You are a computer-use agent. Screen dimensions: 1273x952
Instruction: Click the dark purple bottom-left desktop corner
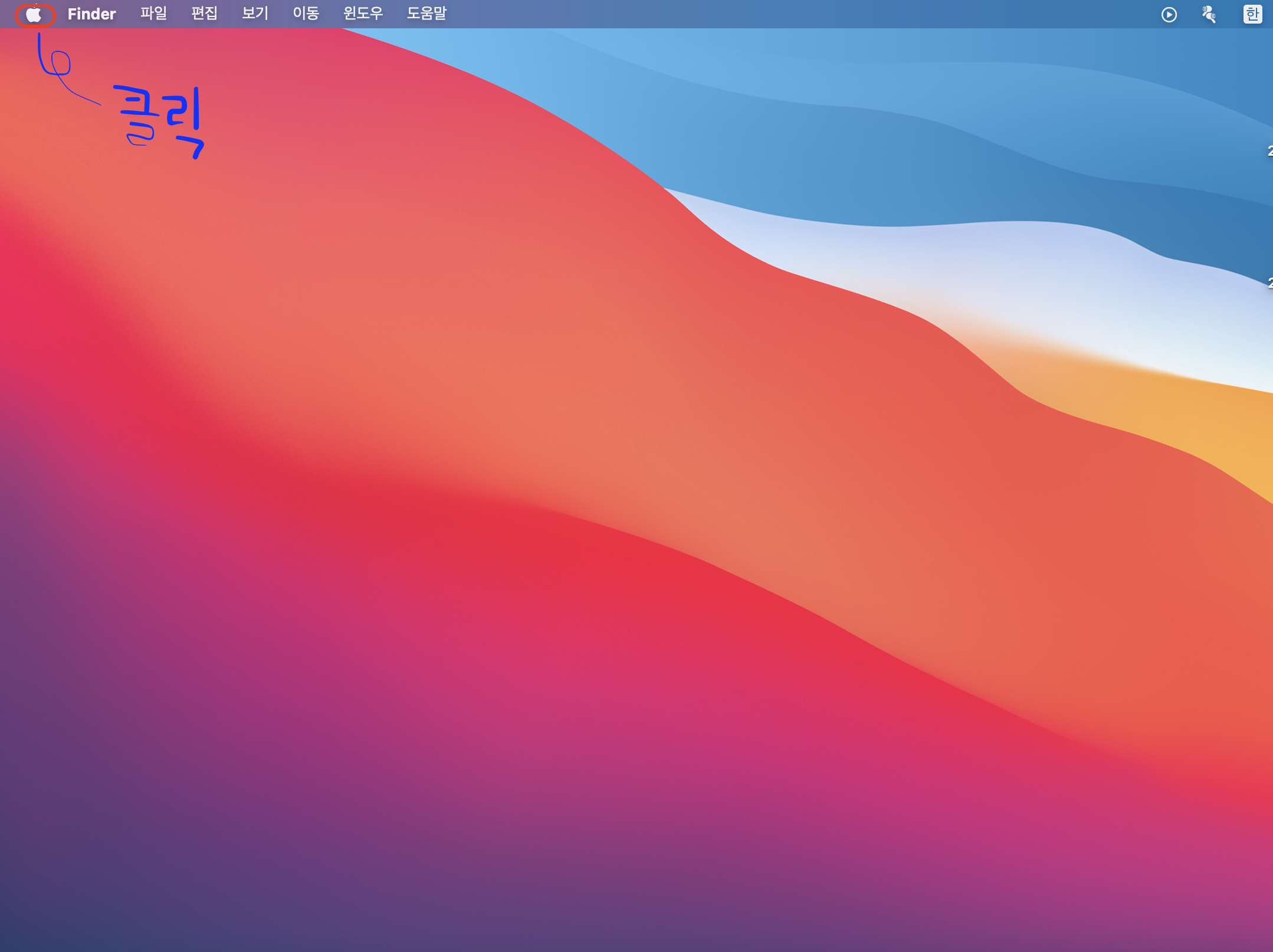click(35, 920)
